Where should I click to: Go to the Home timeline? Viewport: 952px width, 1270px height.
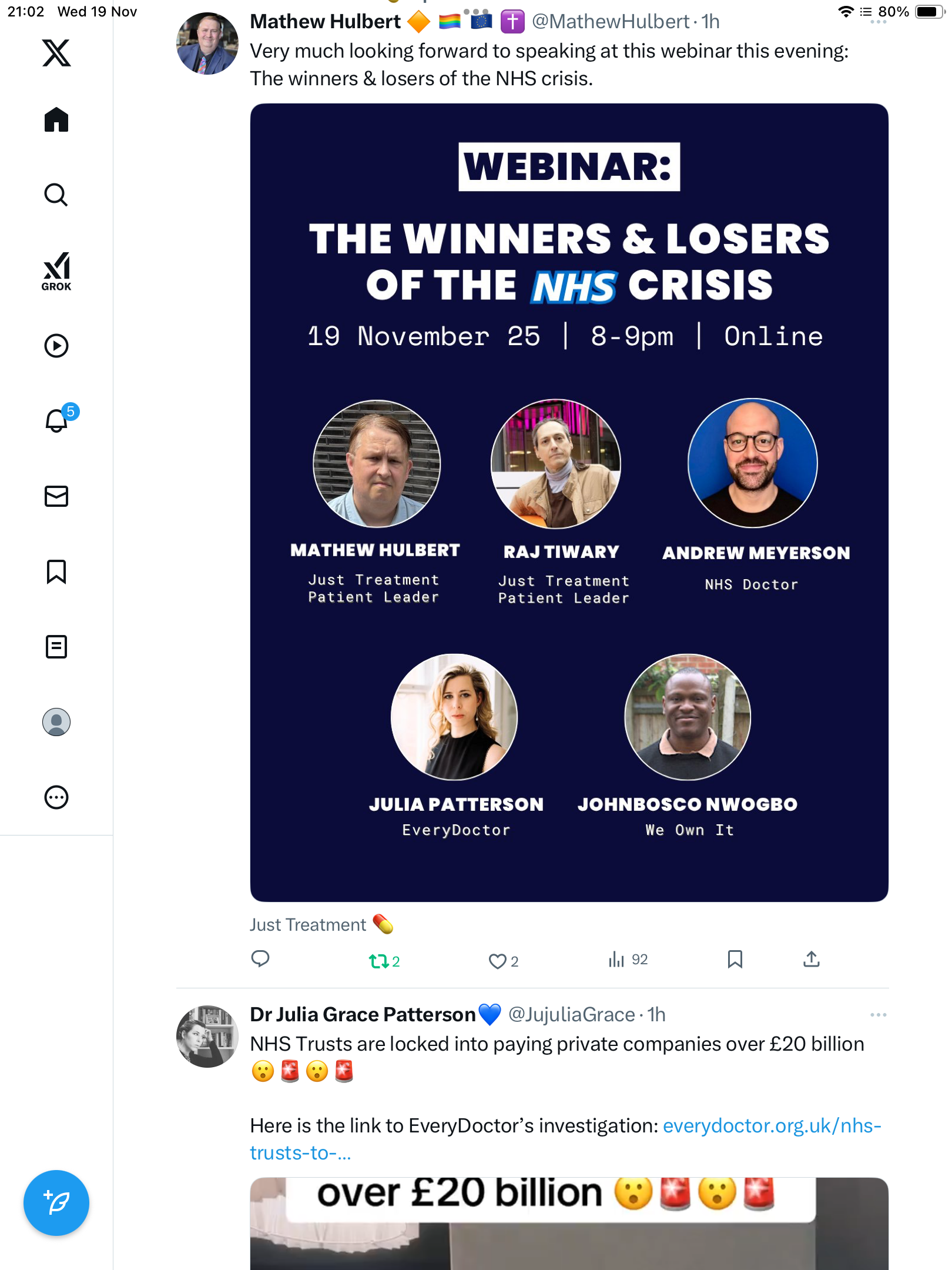[56, 120]
